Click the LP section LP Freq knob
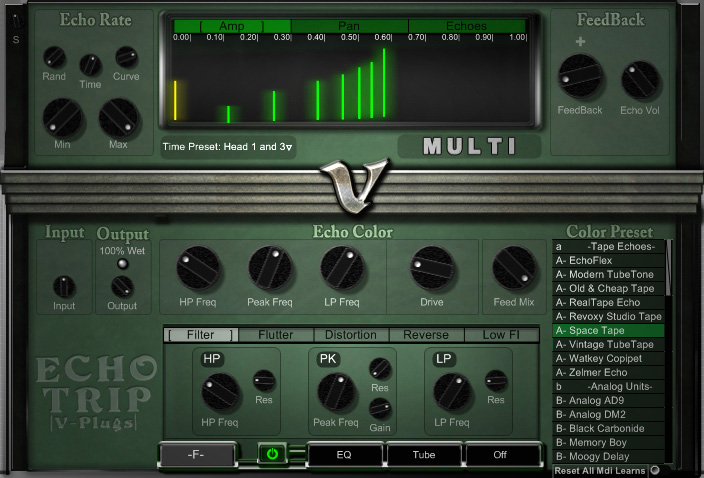Image resolution: width=704 pixels, height=478 pixels. coord(453,392)
